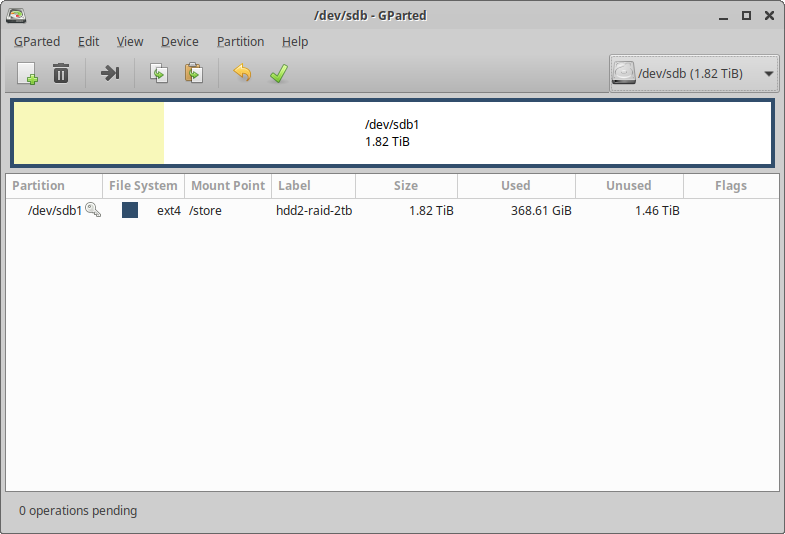Click the Apply All Operations checkmark
The image size is (785, 534).
click(279, 74)
